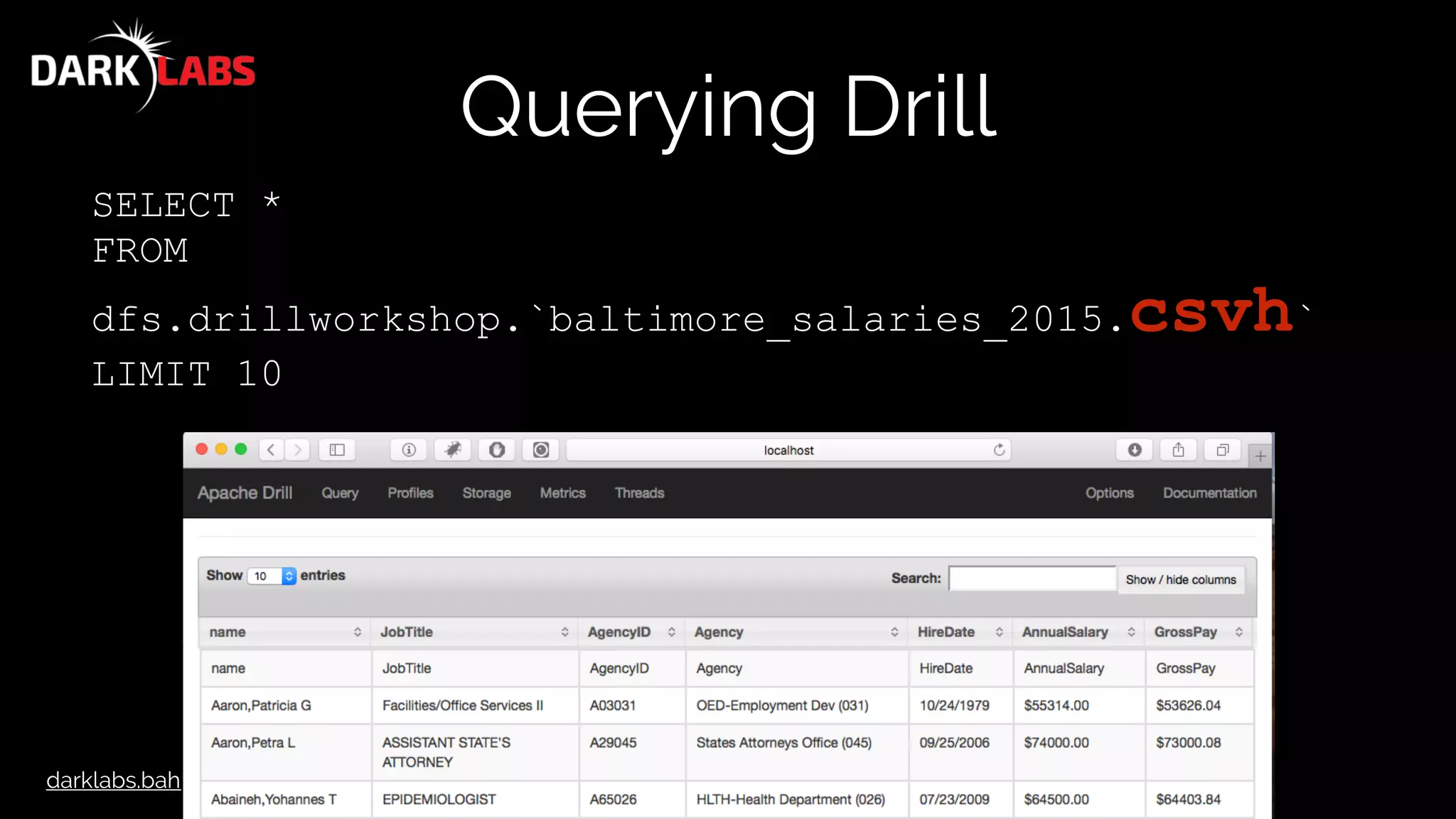
Task: Select the cell '07/23/2009'
Action: tap(961, 800)
